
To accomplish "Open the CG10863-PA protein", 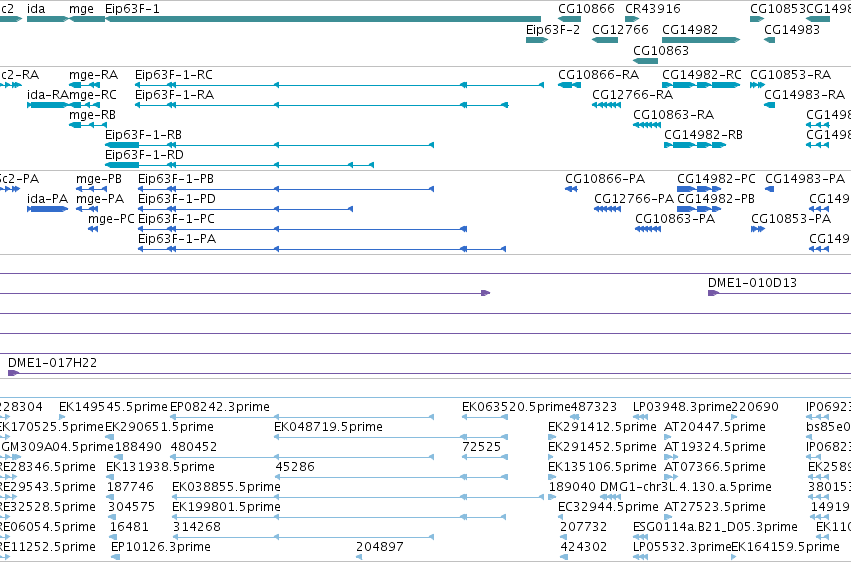I will 648,229.
